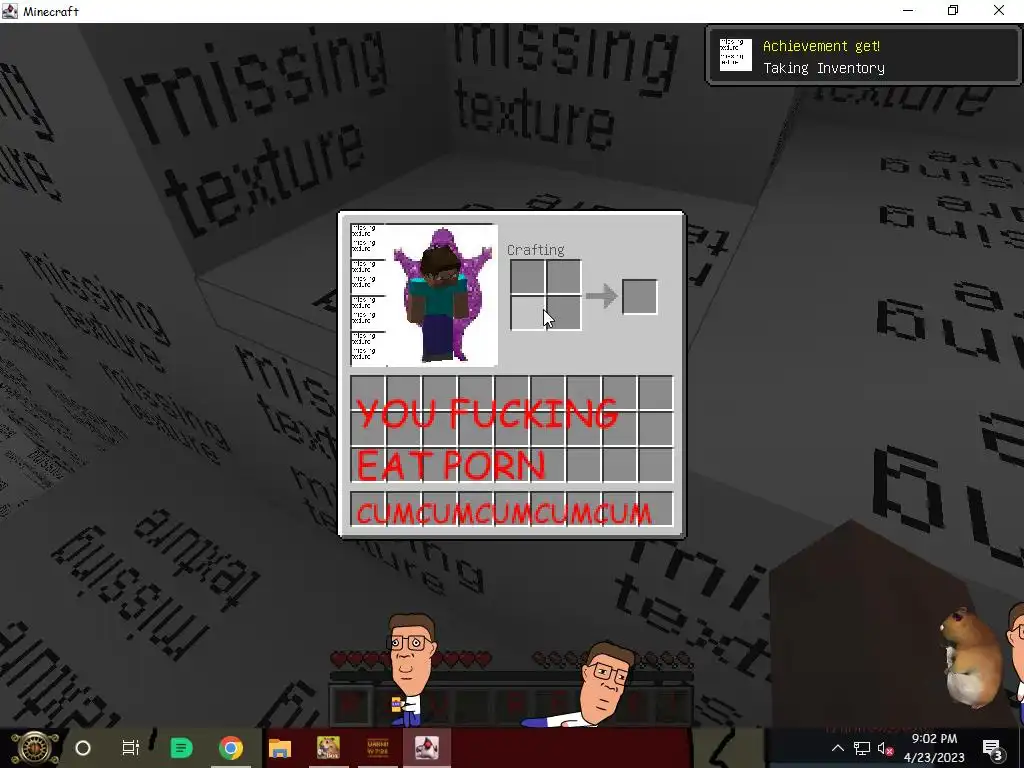
Task: Close the Minecraft window
Action: click(999, 10)
